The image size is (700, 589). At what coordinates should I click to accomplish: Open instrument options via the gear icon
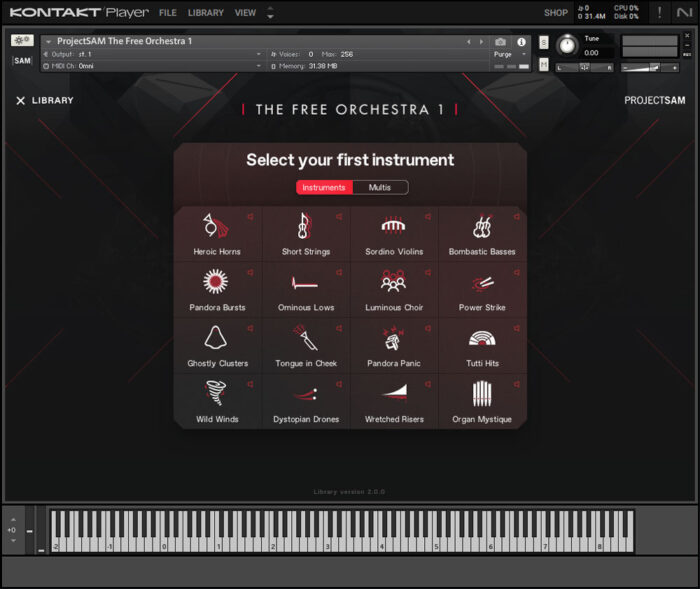point(22,40)
